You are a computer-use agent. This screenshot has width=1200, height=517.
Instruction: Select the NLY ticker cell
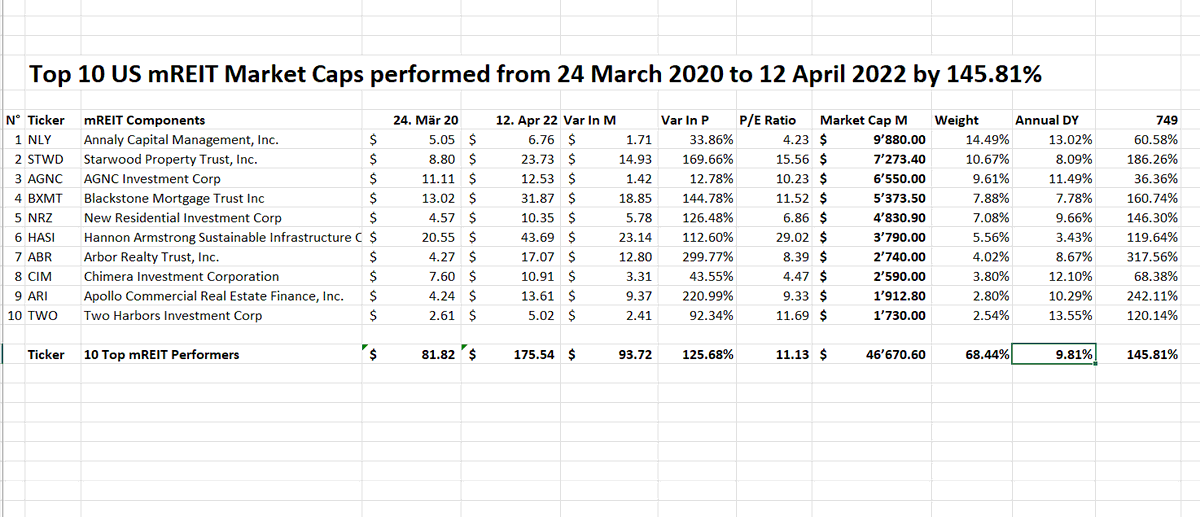coord(41,140)
